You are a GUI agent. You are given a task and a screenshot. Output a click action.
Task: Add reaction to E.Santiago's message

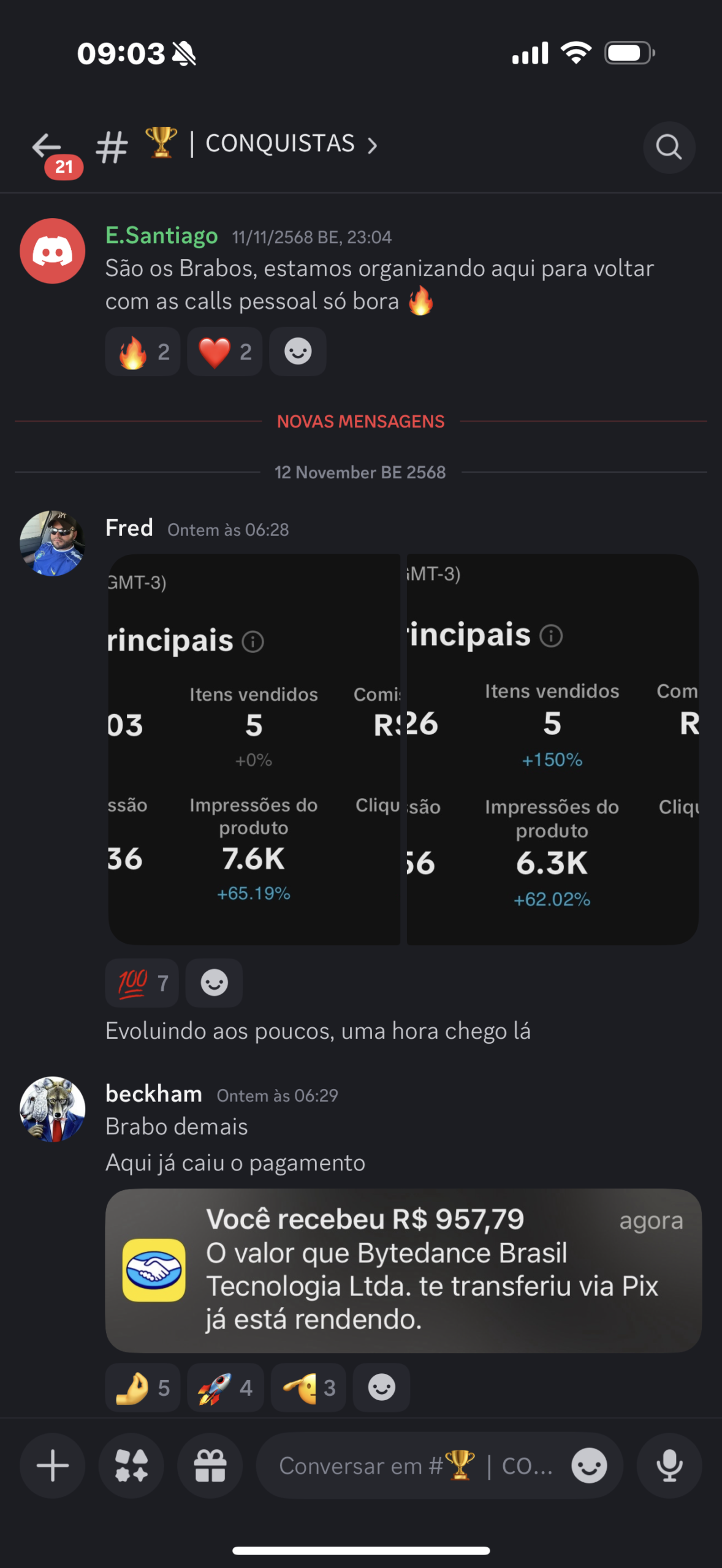pos(298,352)
